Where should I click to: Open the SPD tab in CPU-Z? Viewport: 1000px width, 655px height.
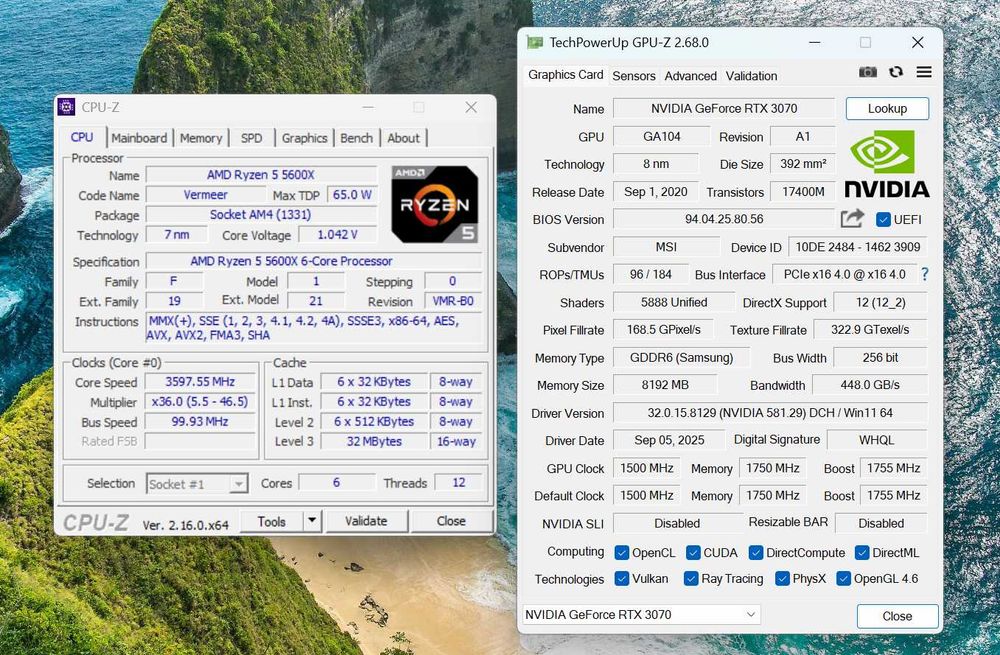pos(251,138)
